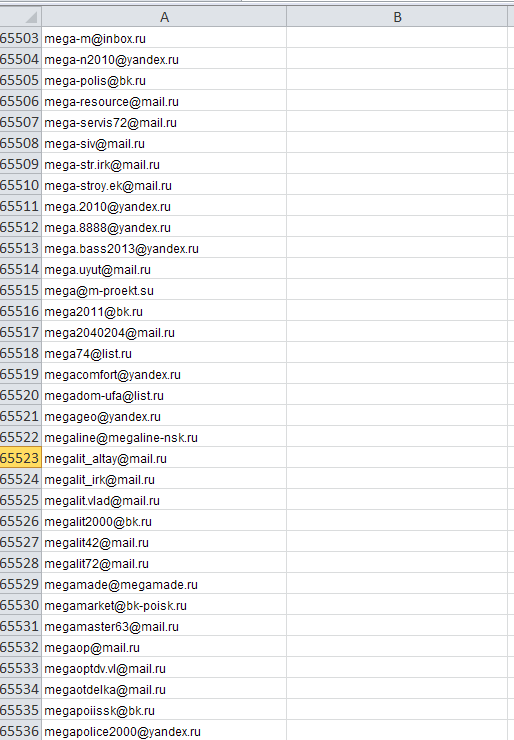The width and height of the screenshot is (514, 740).
Task: Click cell megamade@megamade.ru
Action: click(164, 584)
